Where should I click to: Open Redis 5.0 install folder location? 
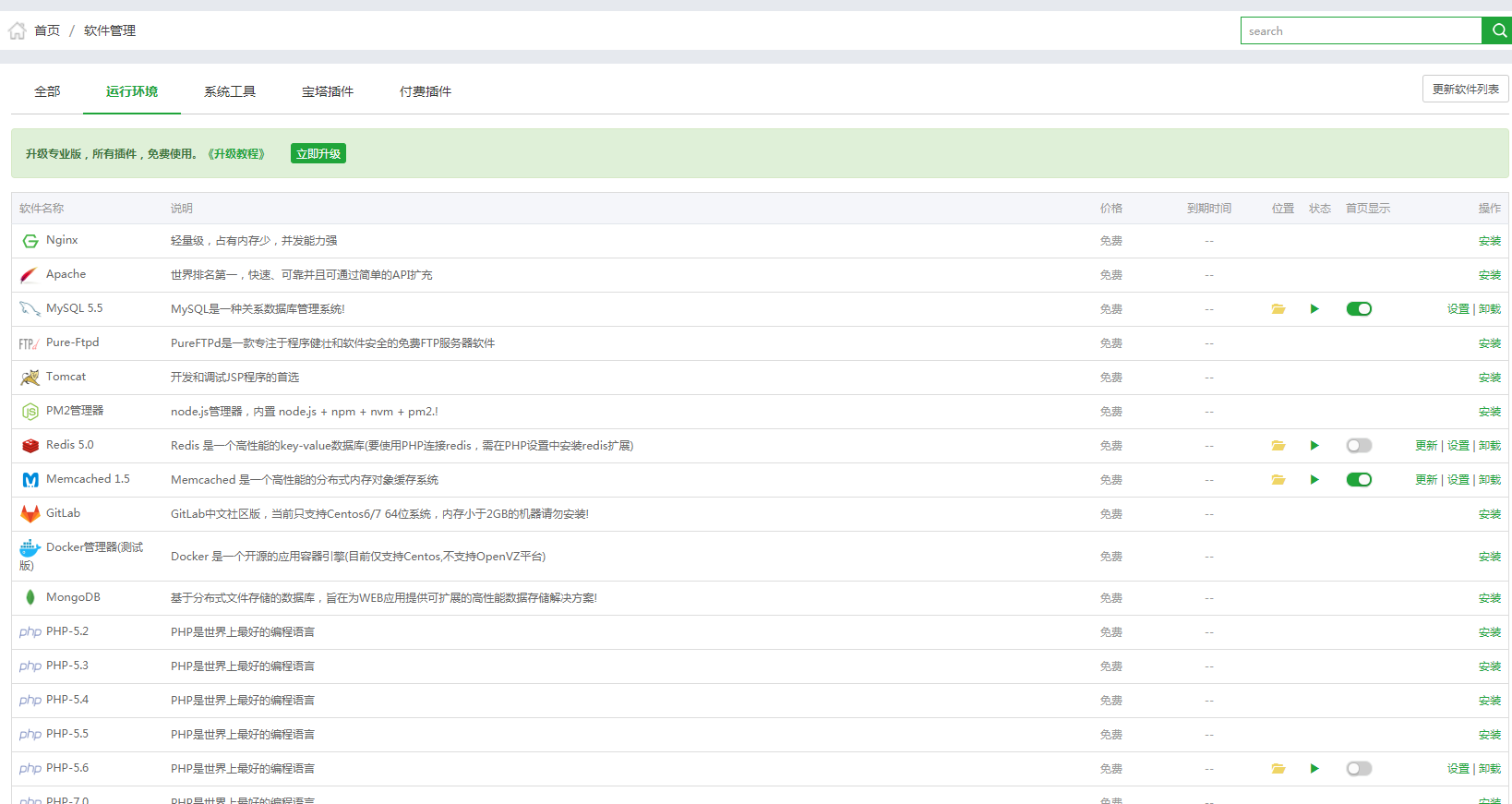(x=1278, y=446)
